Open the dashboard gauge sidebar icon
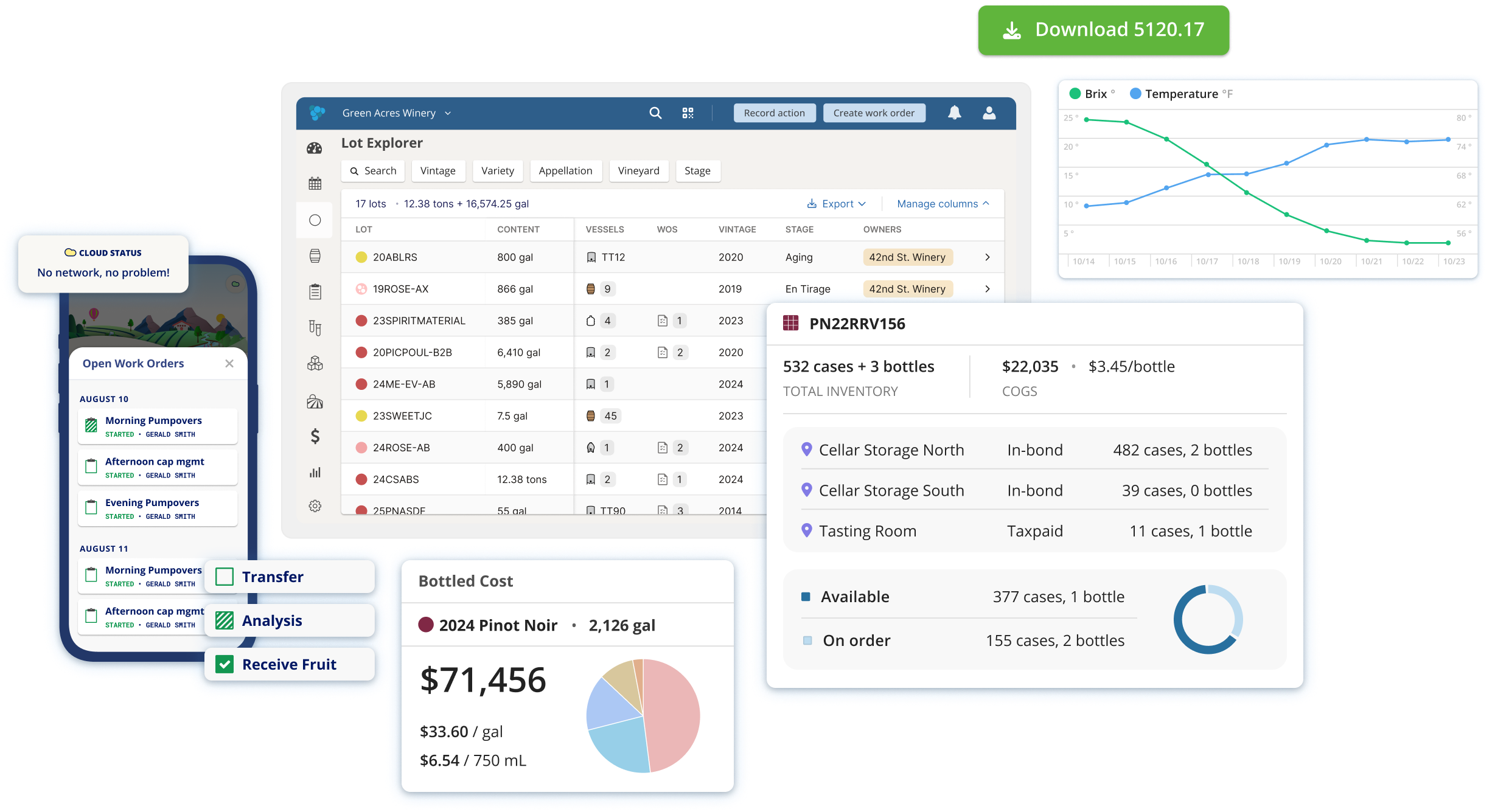The height and width of the screenshot is (812, 1495). (315, 148)
